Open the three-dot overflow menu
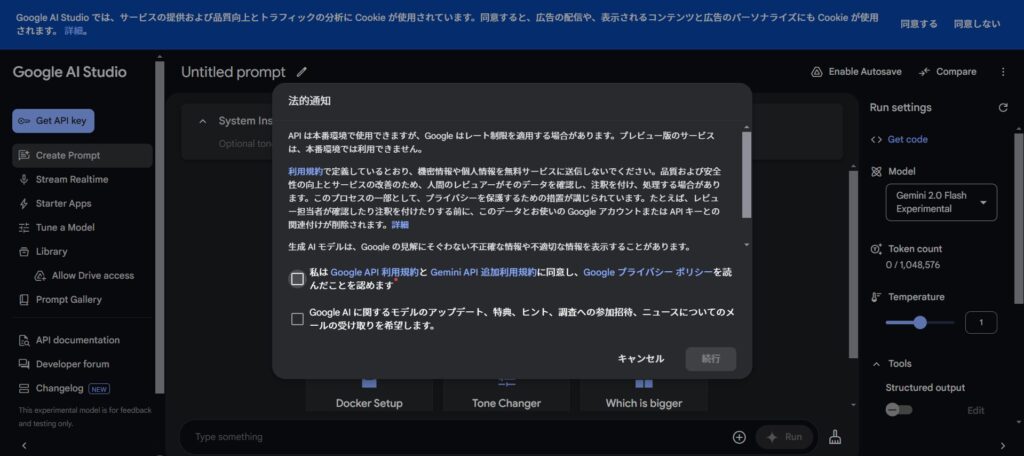Screen dimensions: 1024x456 tap(1003, 72)
